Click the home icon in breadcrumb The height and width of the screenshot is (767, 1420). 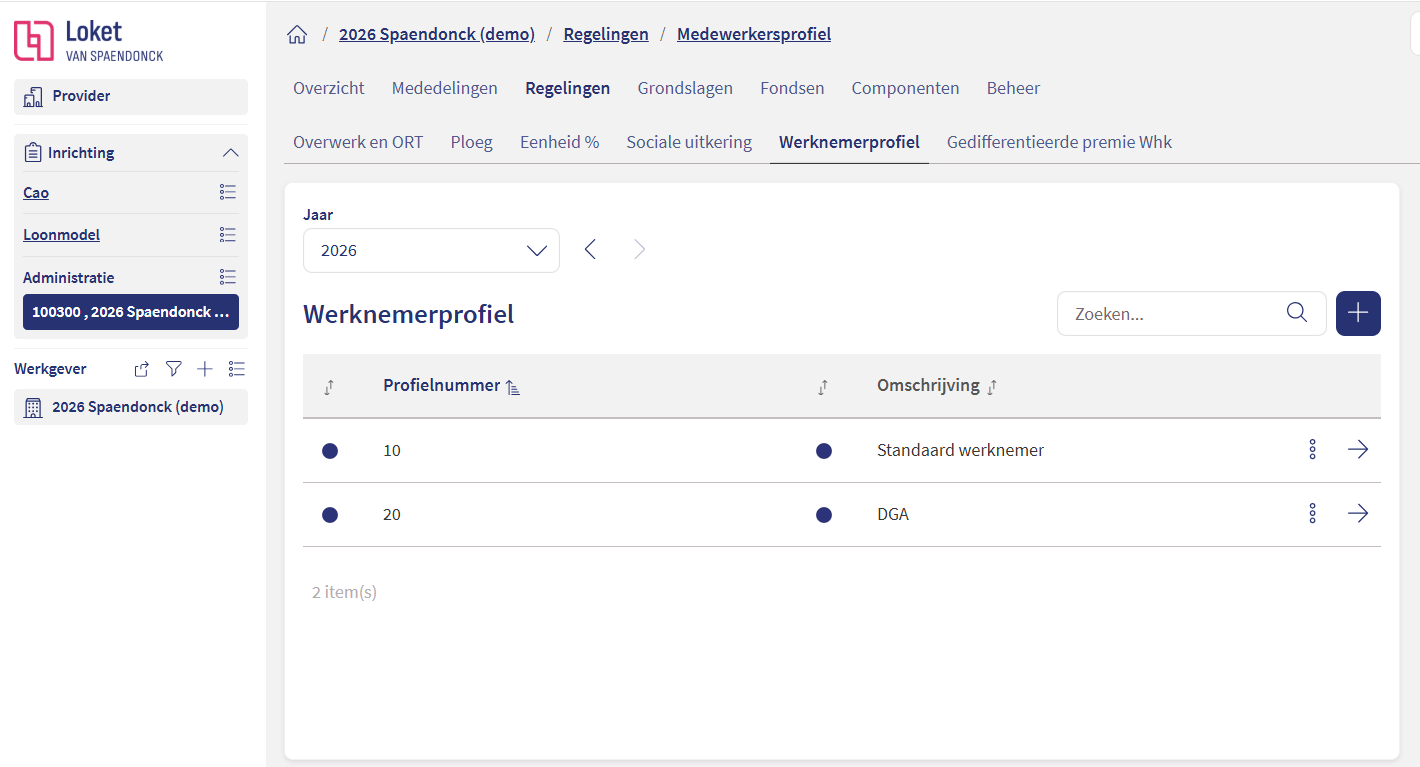(x=297, y=35)
